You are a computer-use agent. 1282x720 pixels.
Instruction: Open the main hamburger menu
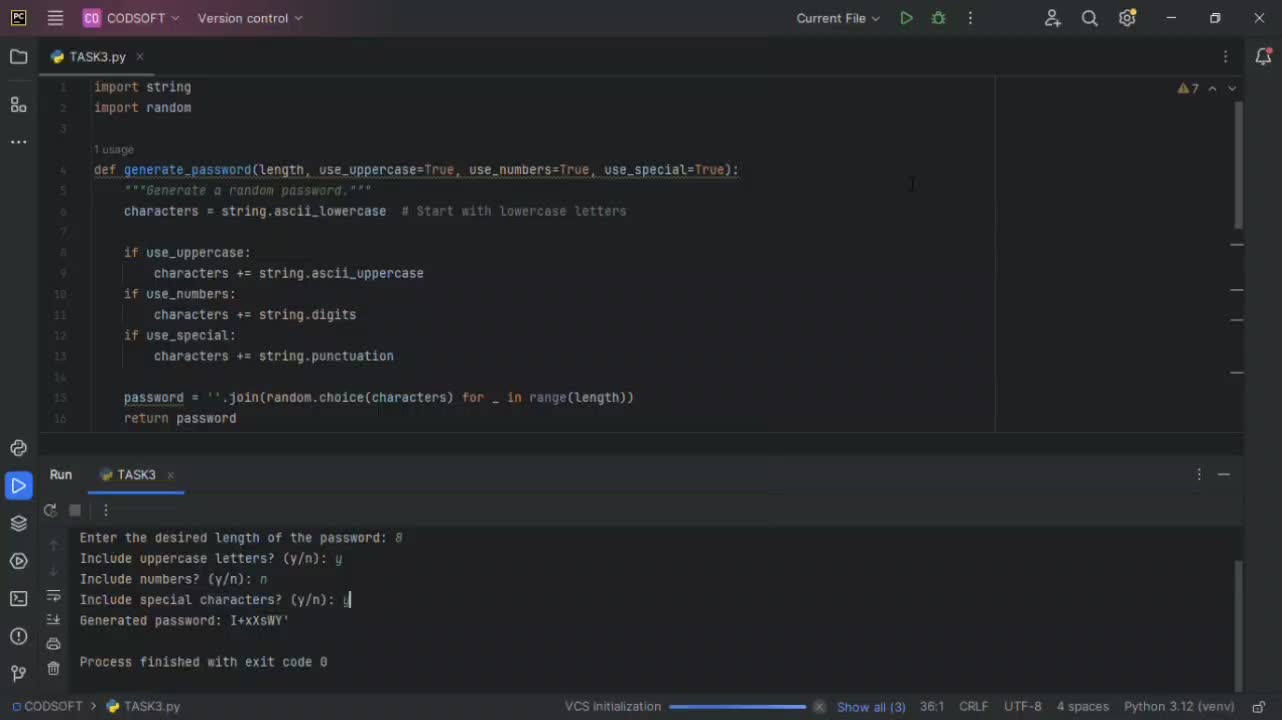[x=55, y=18]
